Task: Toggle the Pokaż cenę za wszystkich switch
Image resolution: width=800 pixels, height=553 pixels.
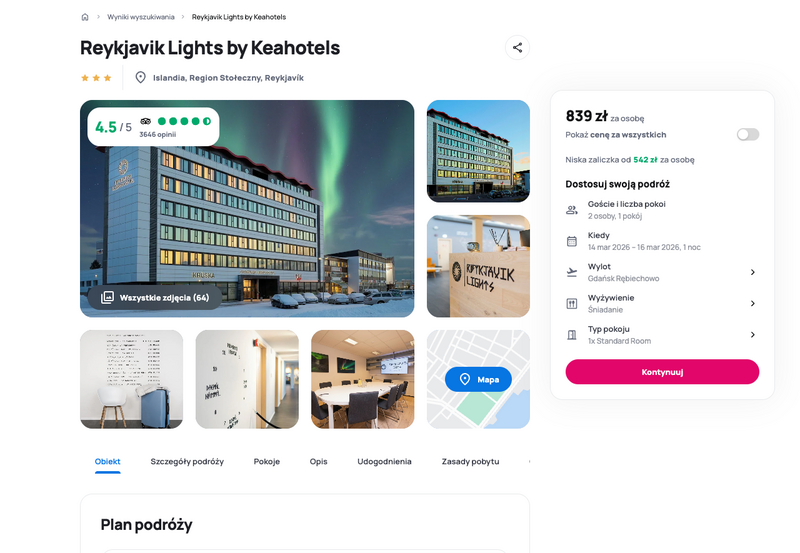Action: (x=748, y=134)
